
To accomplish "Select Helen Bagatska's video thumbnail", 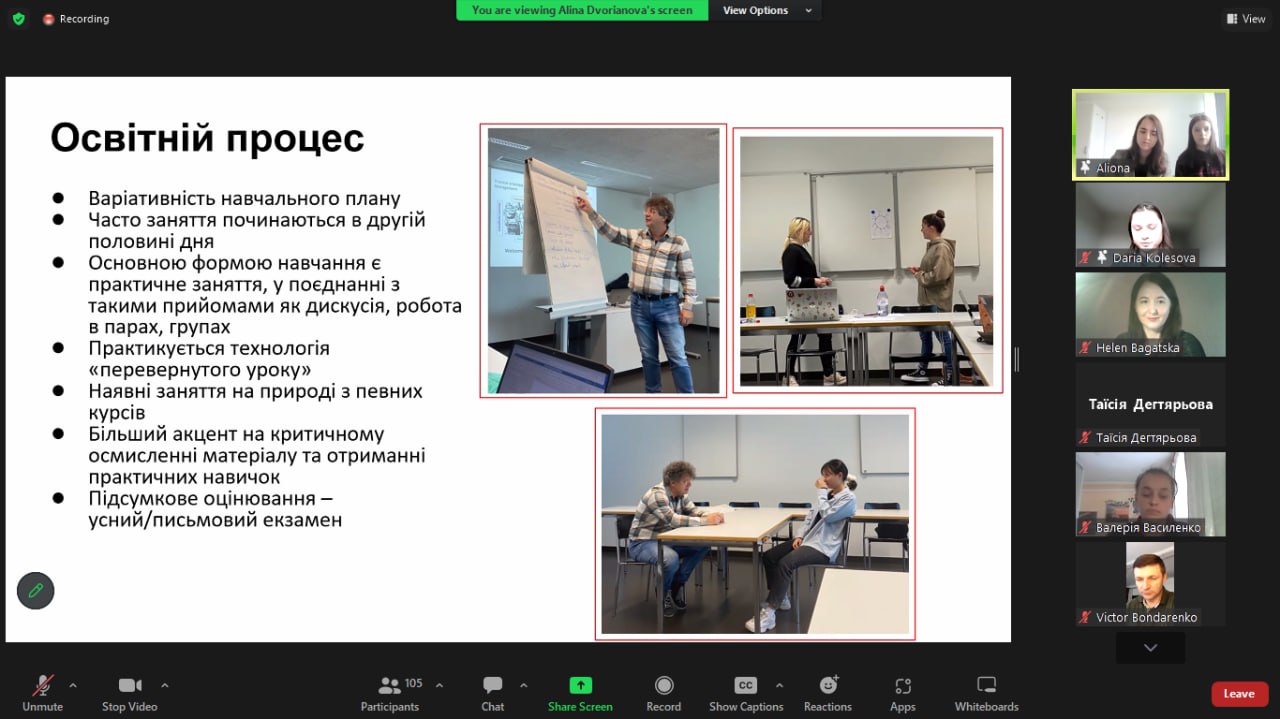I will [1150, 314].
